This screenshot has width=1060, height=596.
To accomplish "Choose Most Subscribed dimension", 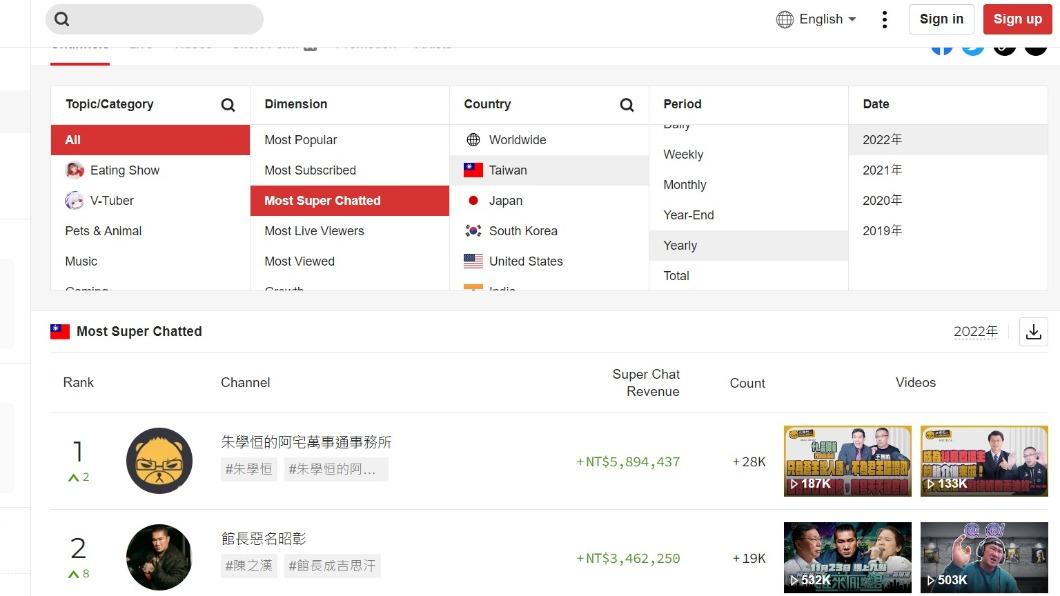I will (350, 170).
